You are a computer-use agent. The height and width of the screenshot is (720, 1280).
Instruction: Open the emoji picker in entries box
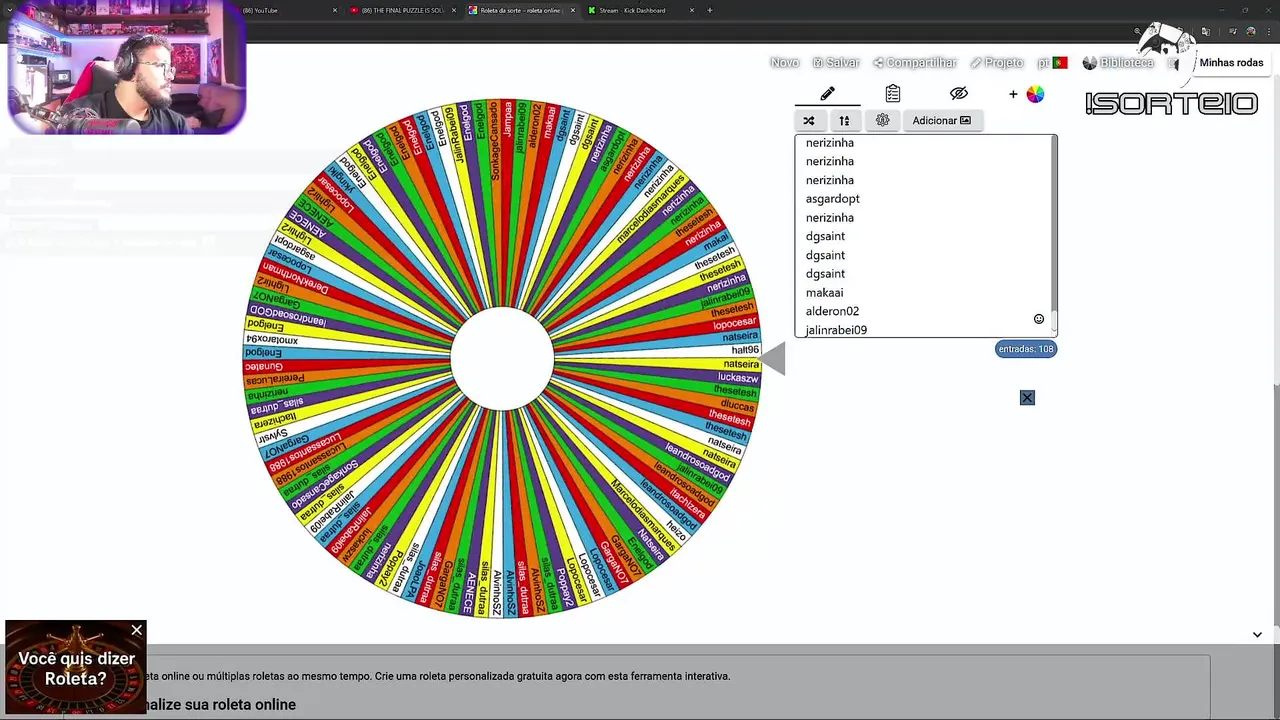1039,319
